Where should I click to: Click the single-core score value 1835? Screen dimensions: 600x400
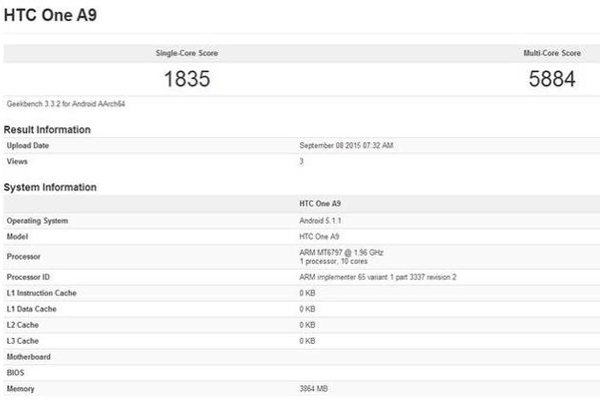[x=186, y=78]
